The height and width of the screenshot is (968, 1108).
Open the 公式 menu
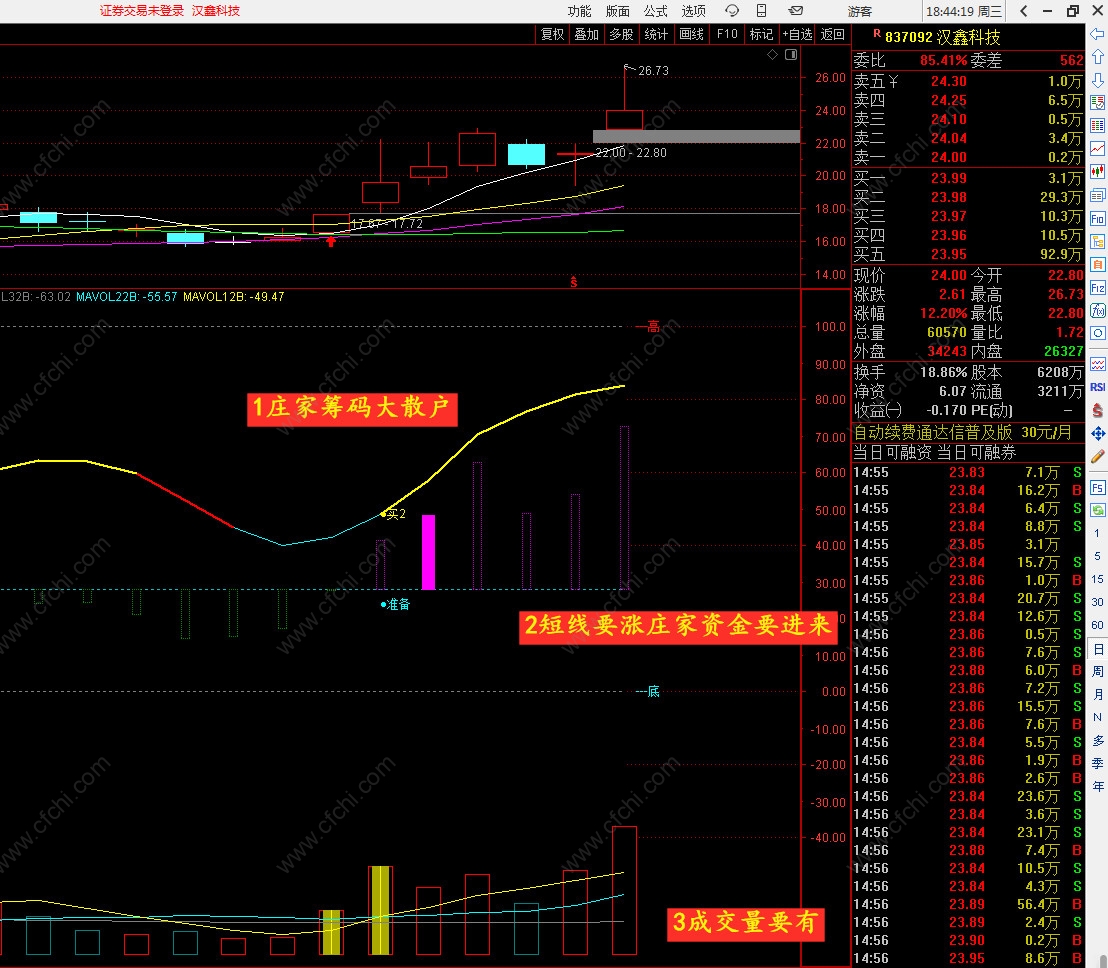655,11
